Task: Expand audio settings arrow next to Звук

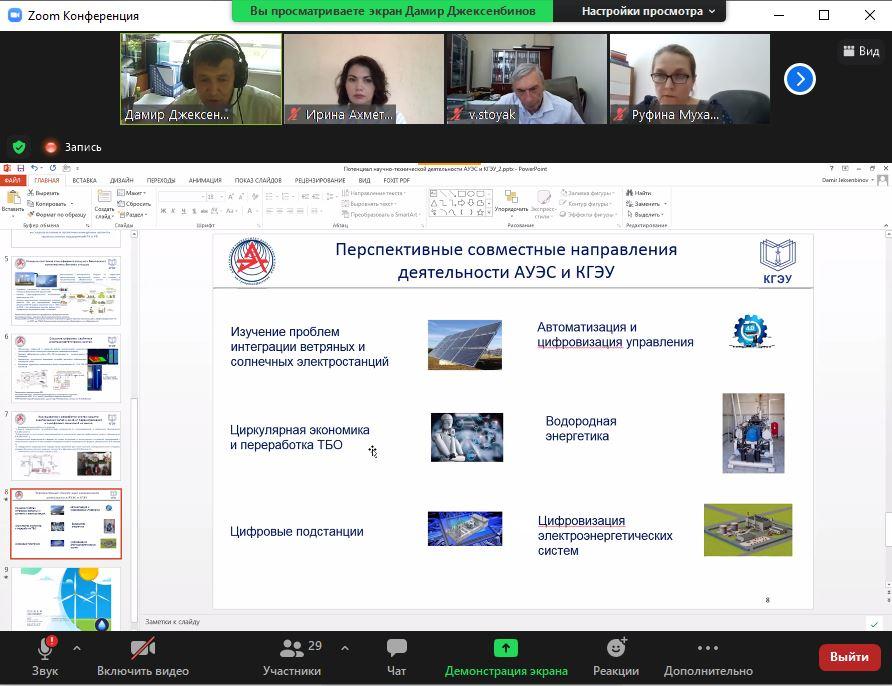Action: point(77,648)
